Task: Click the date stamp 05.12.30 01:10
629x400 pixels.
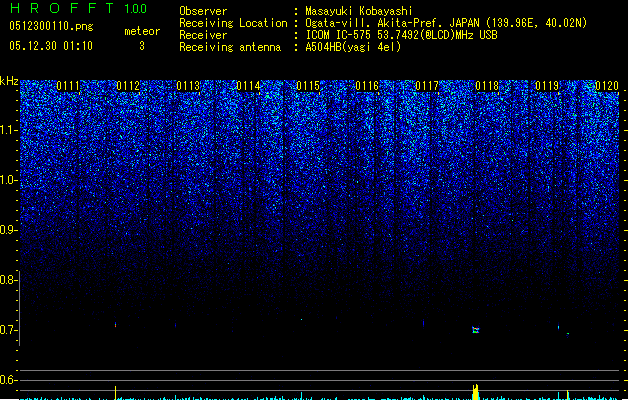Action: (x=51, y=46)
